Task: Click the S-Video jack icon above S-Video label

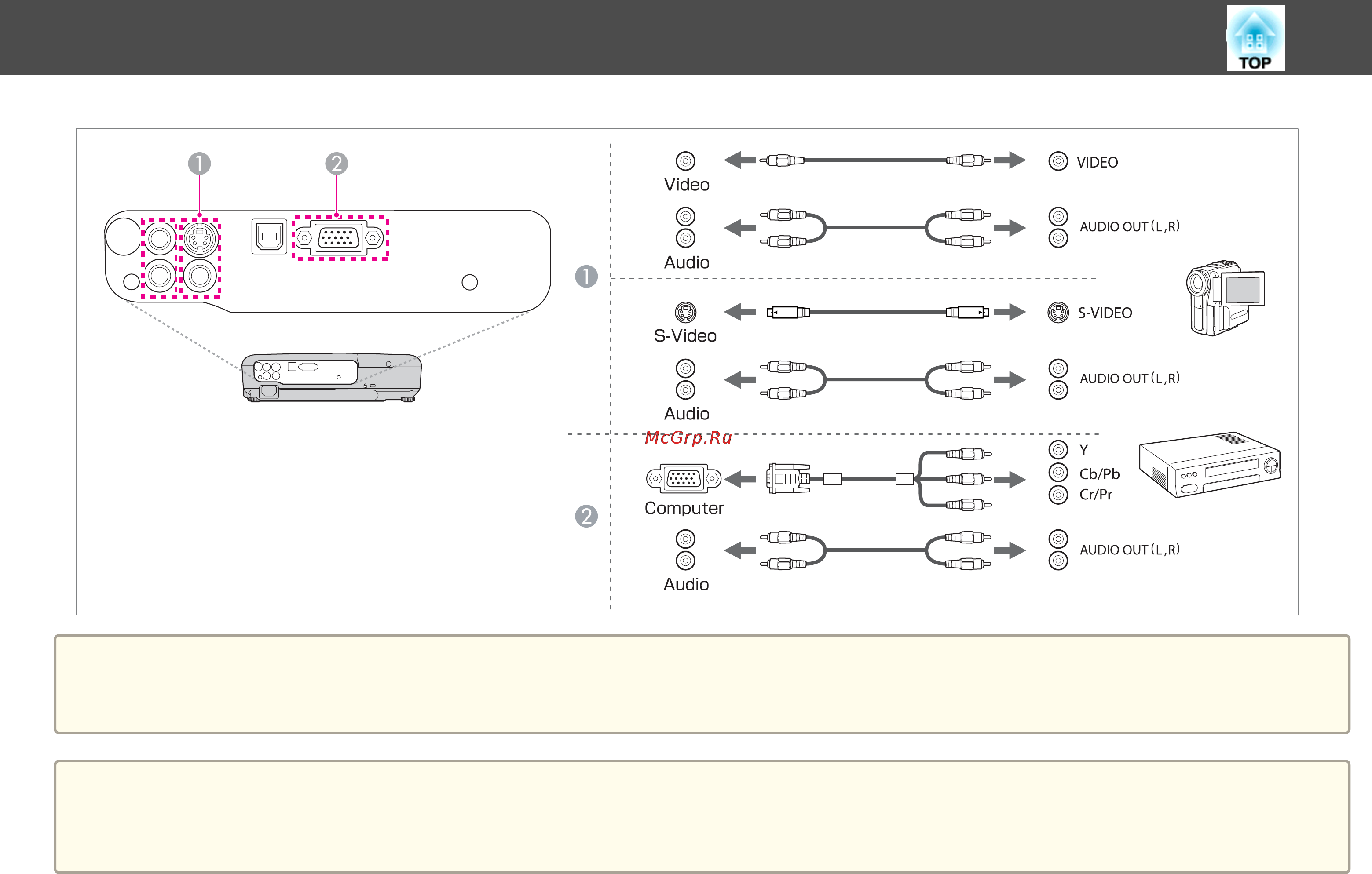Action: pyautogui.click(x=685, y=312)
